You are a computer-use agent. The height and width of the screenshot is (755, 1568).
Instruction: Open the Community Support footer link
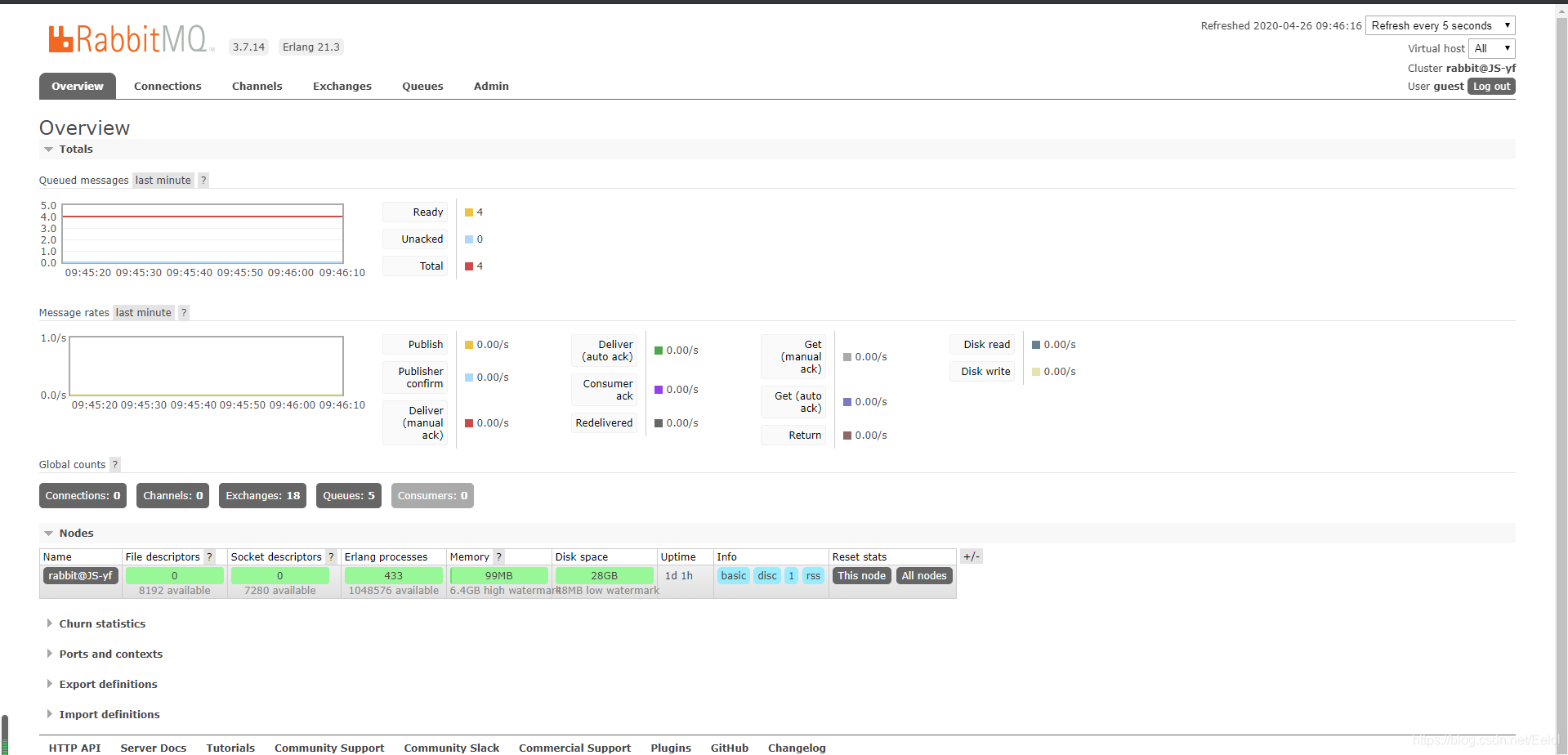coord(329,748)
